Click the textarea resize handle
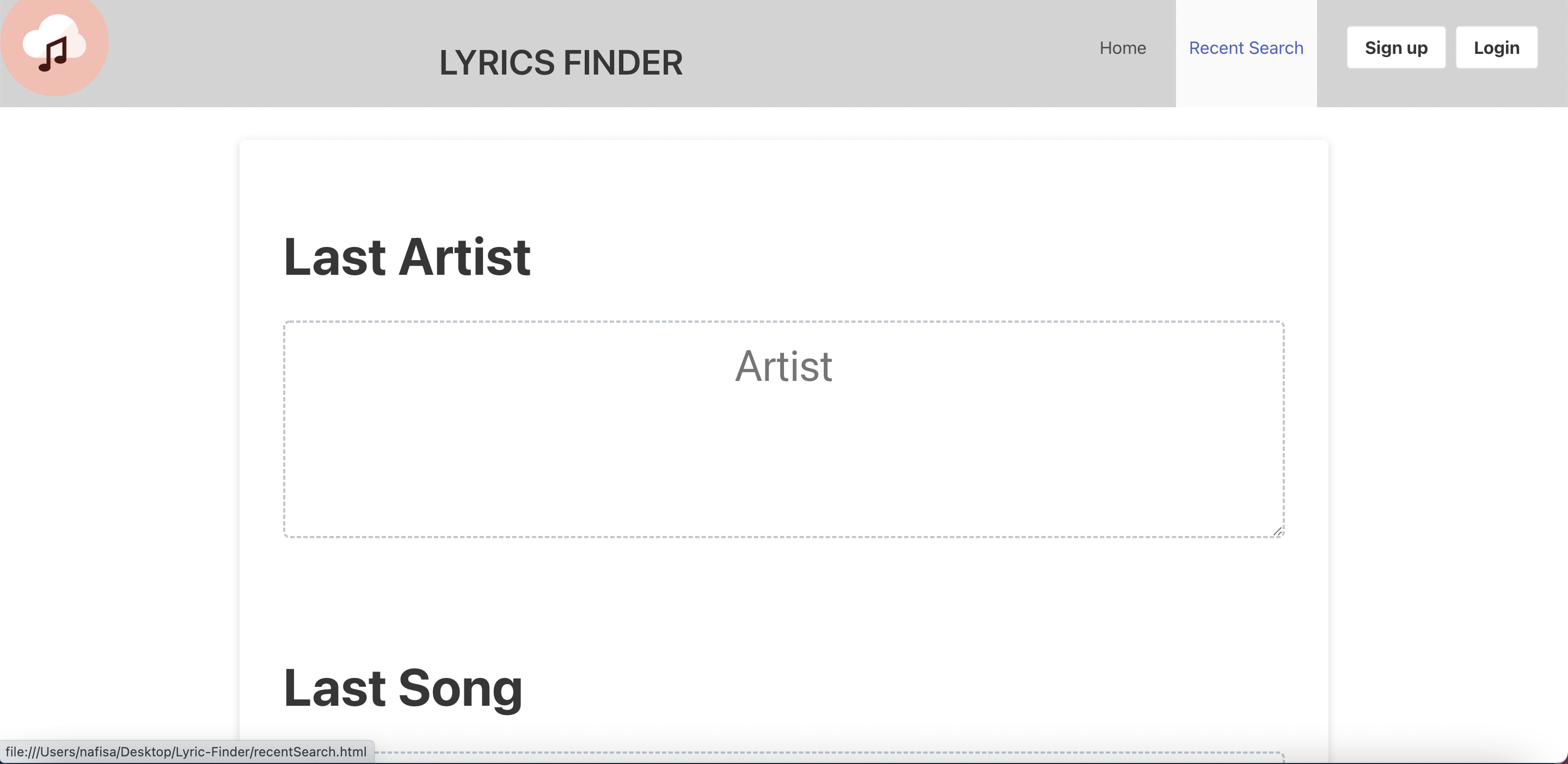Image resolution: width=1568 pixels, height=764 pixels. (x=1278, y=532)
